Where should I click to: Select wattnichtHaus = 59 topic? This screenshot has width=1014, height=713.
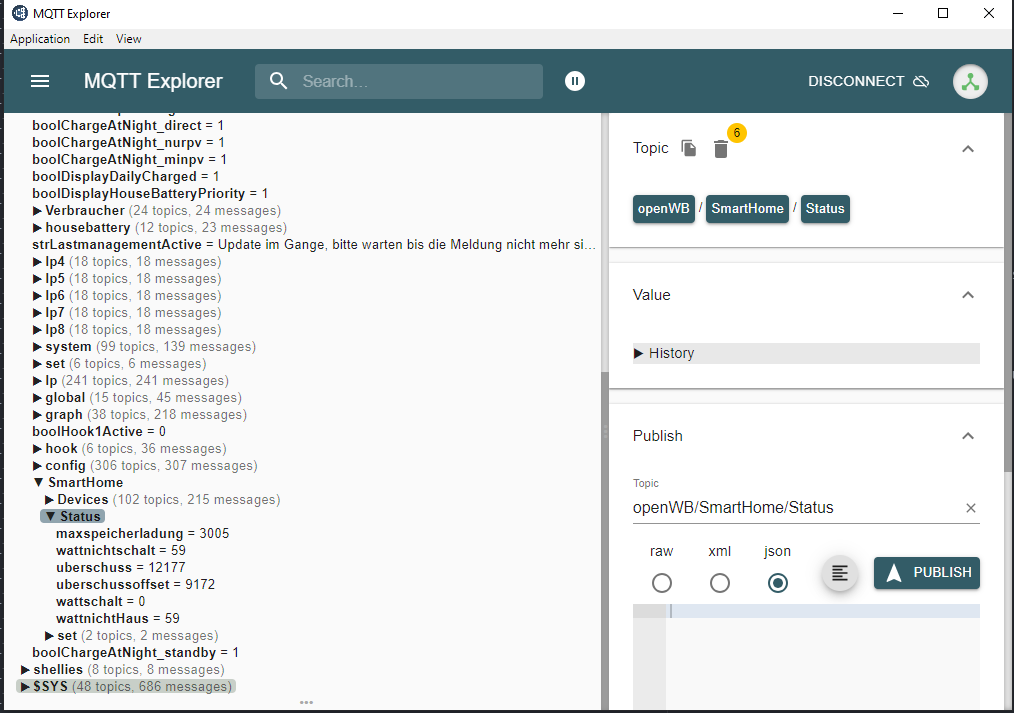(118, 619)
